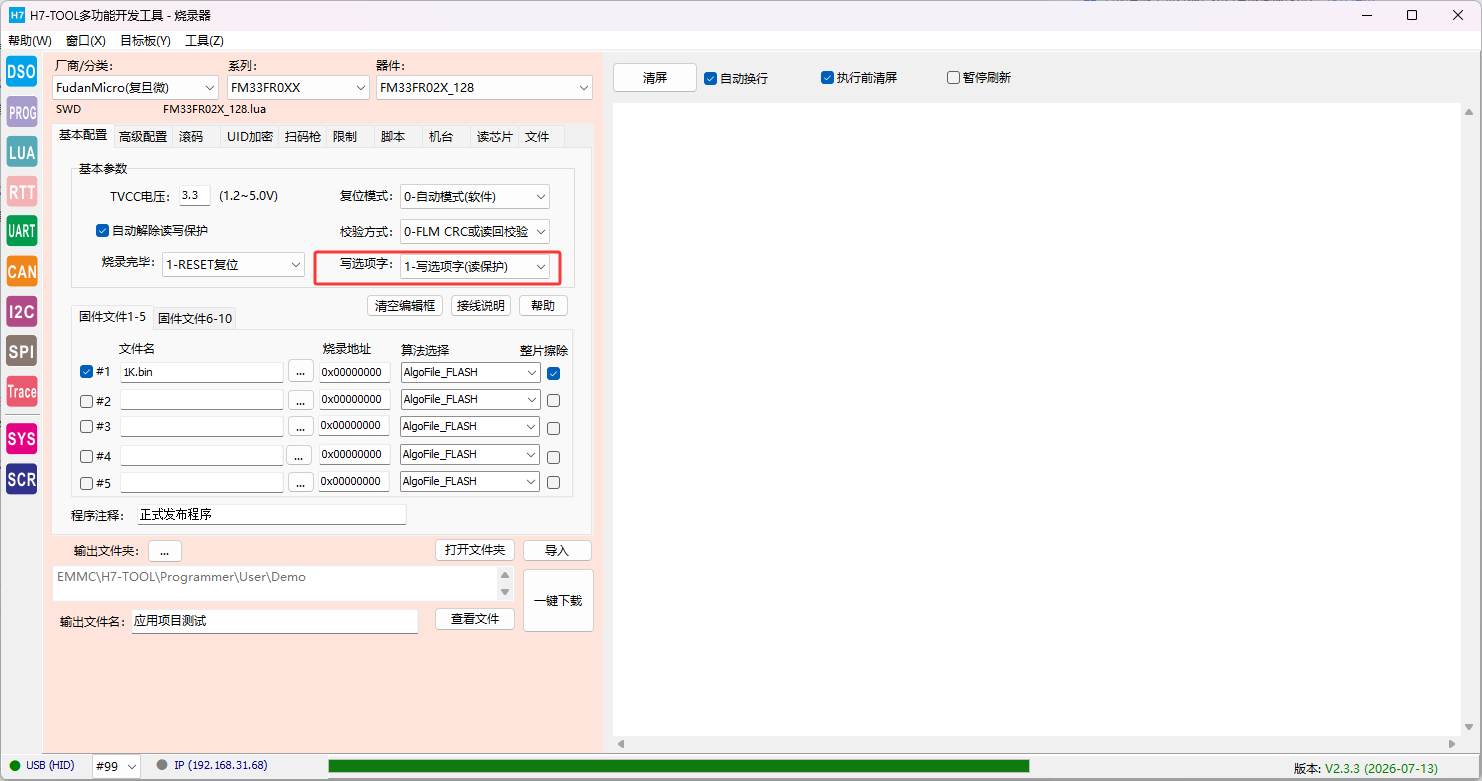1482x781 pixels.
Task: Click the 一键下载 button
Action: pyautogui.click(x=558, y=601)
